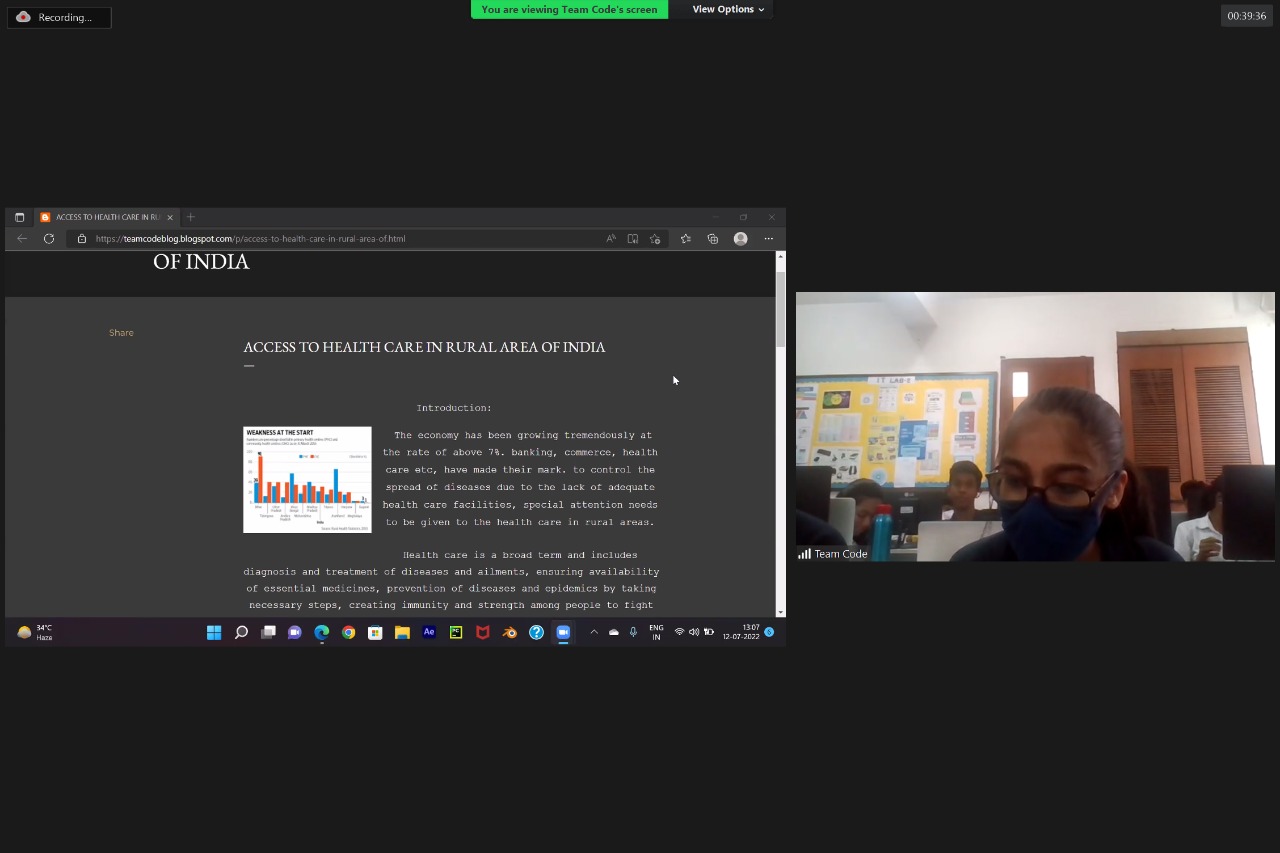Click the Share link on the blog

[121, 333]
